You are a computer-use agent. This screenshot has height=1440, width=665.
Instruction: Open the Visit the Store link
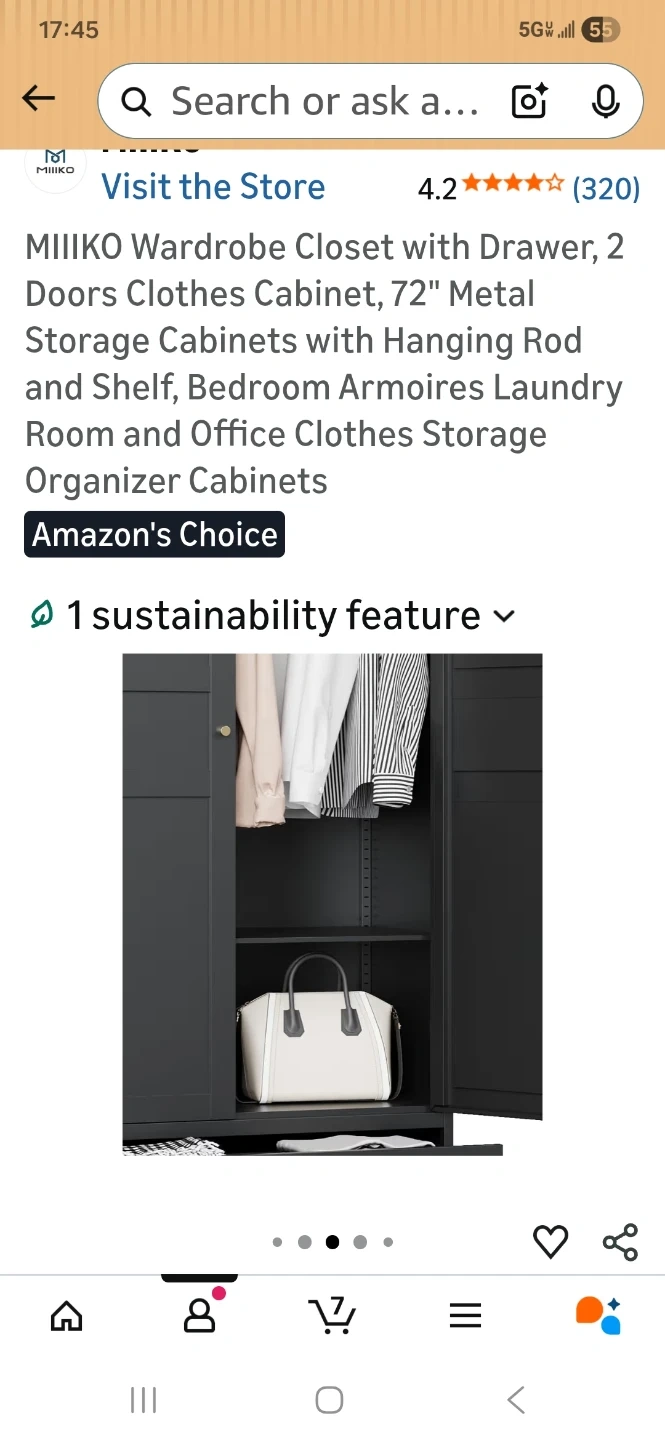(x=213, y=187)
